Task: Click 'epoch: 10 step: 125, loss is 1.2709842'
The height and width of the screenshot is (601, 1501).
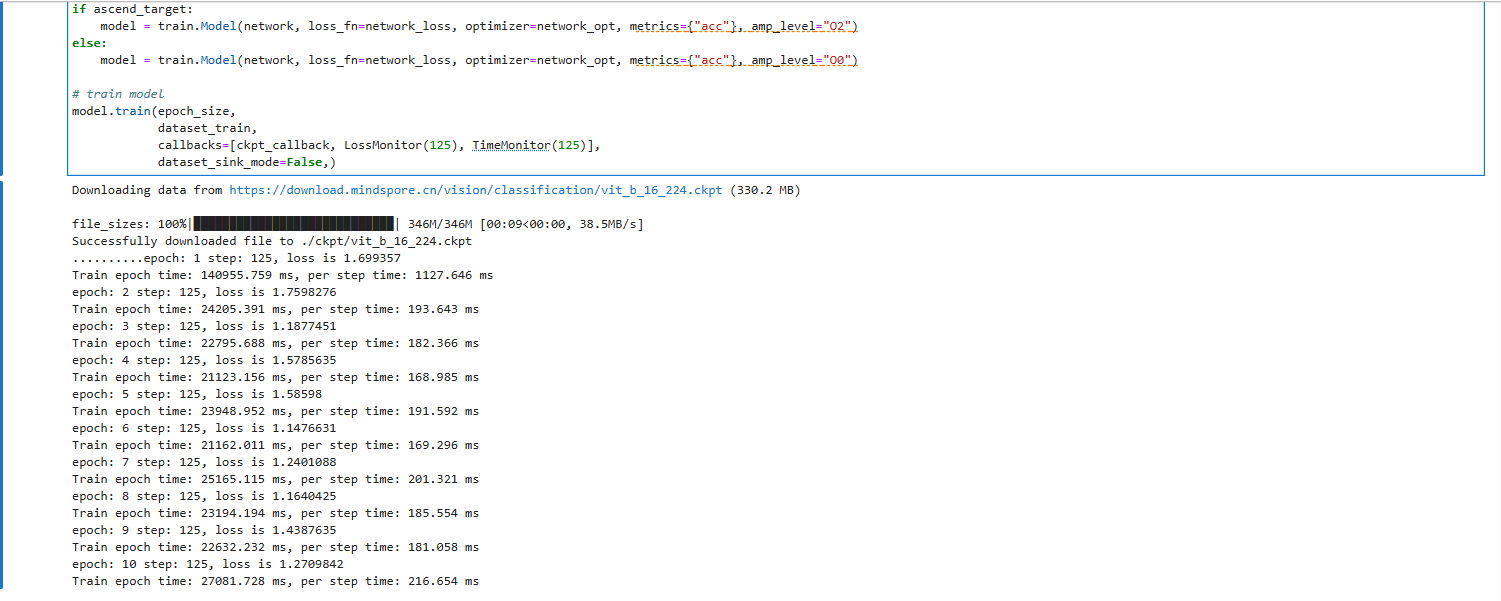Action: [x=208, y=564]
